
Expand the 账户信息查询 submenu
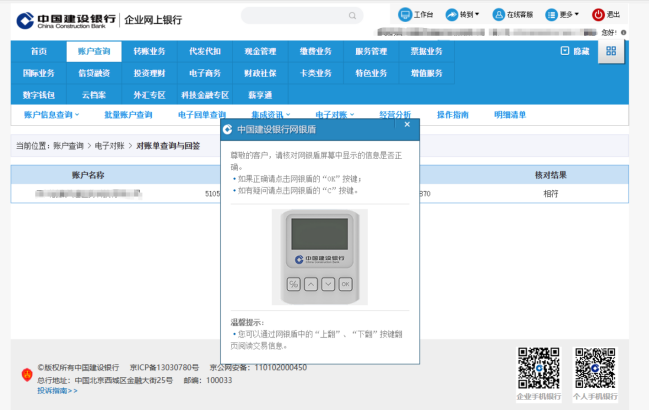coord(51,115)
